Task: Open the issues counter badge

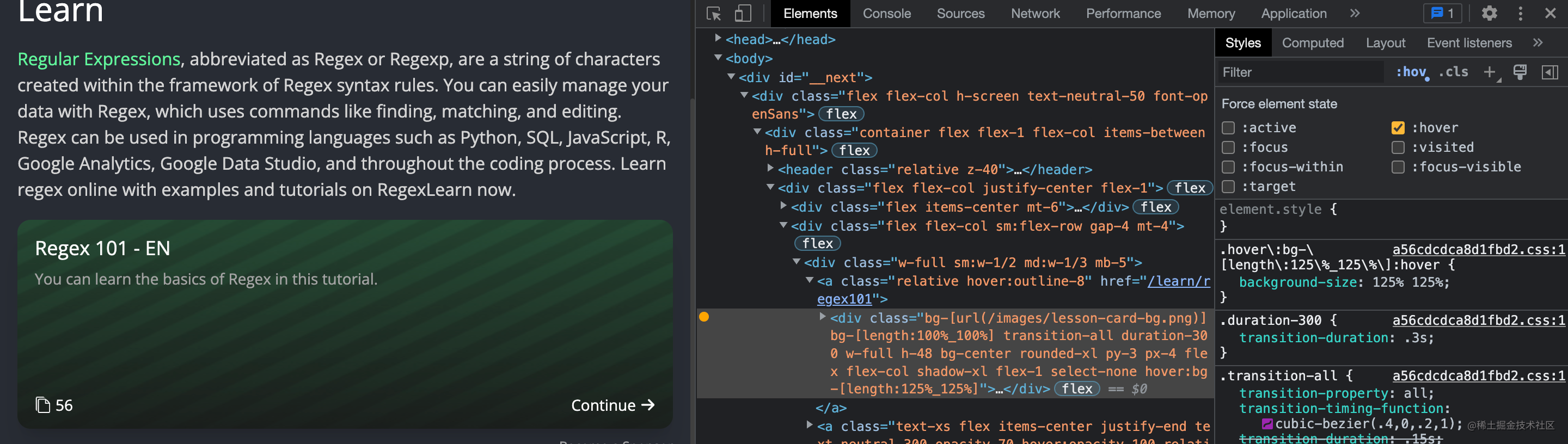Action: [1443, 14]
